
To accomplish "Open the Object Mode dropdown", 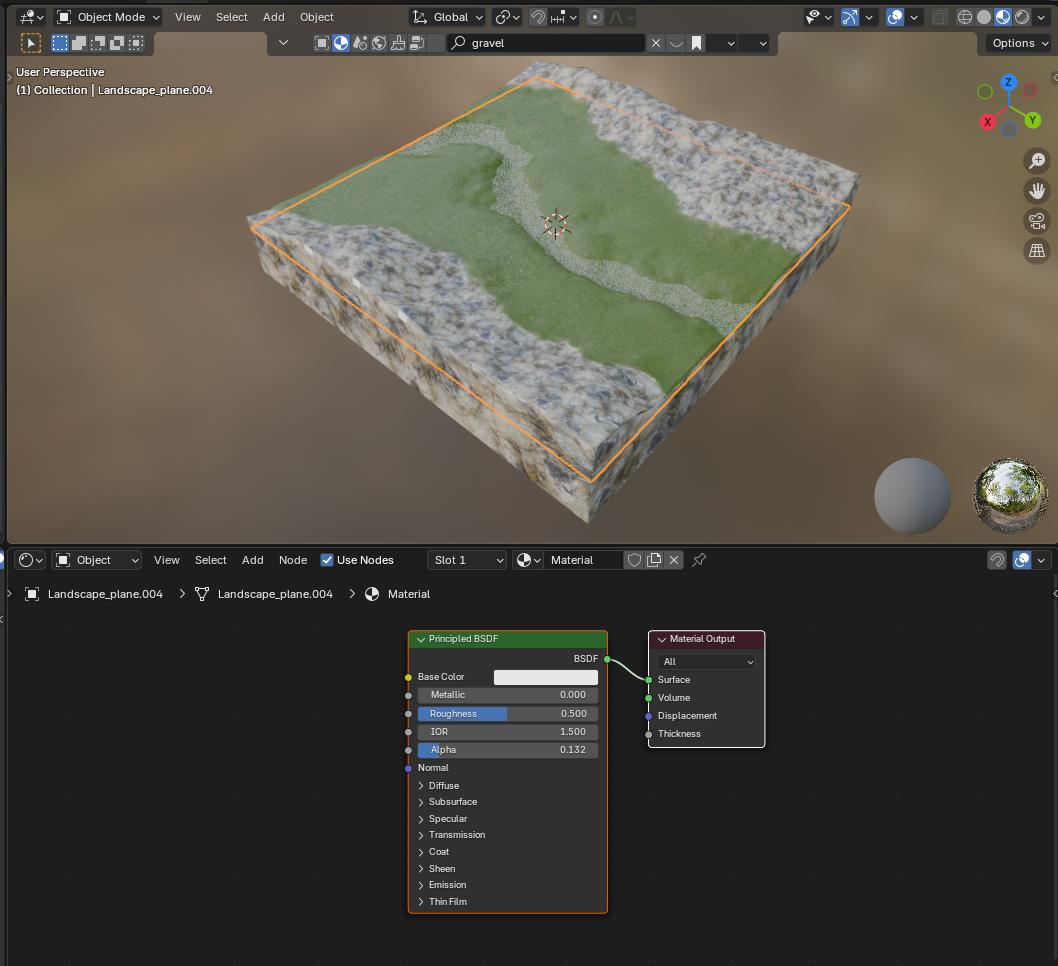I will 108,17.
